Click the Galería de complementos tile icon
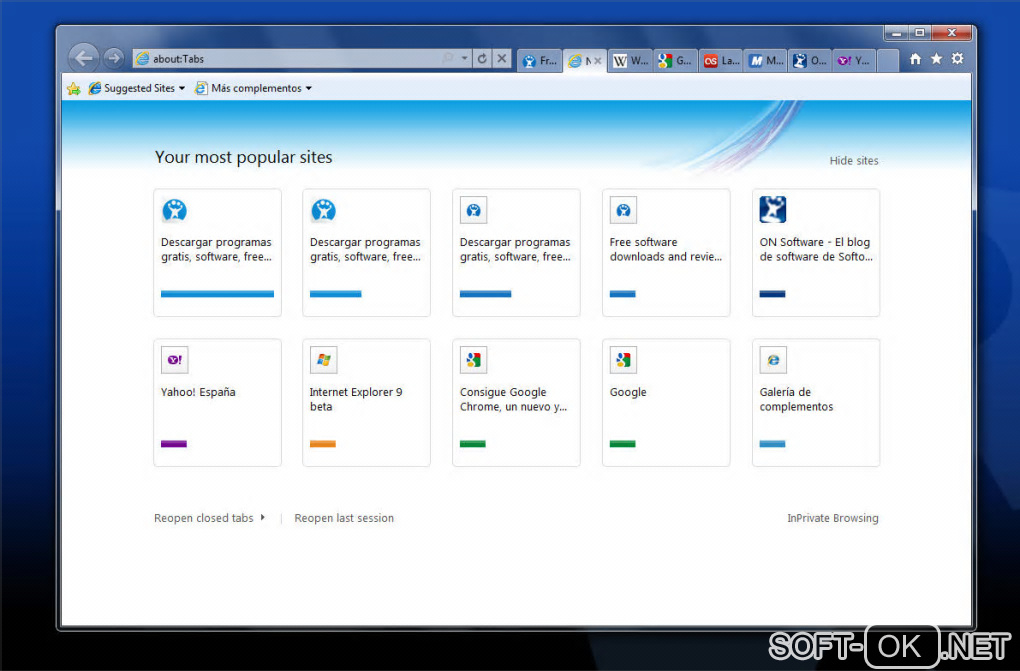The image size is (1020, 671). pyautogui.click(x=773, y=360)
